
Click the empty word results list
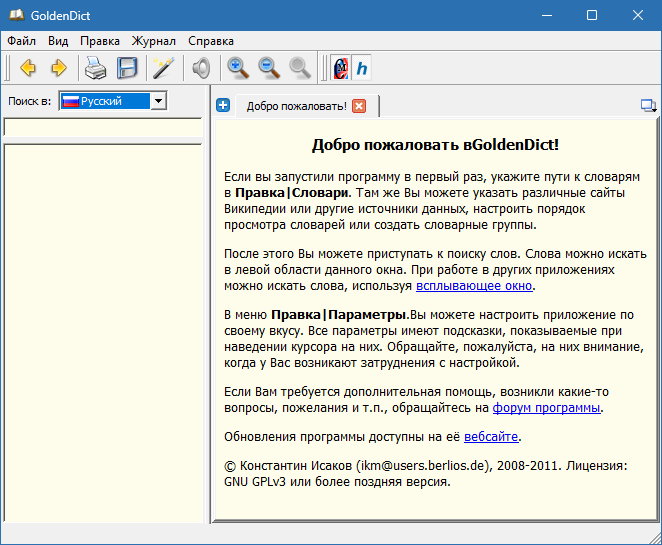coord(103,333)
